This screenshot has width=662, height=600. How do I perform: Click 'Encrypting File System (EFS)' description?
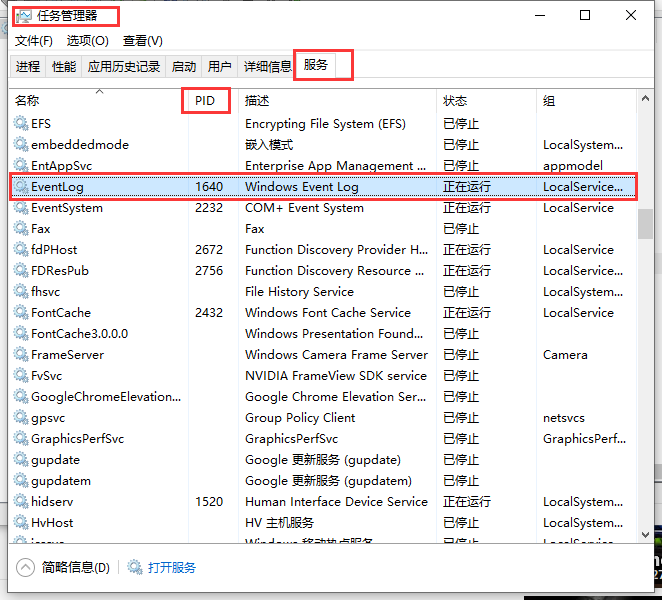(325, 124)
